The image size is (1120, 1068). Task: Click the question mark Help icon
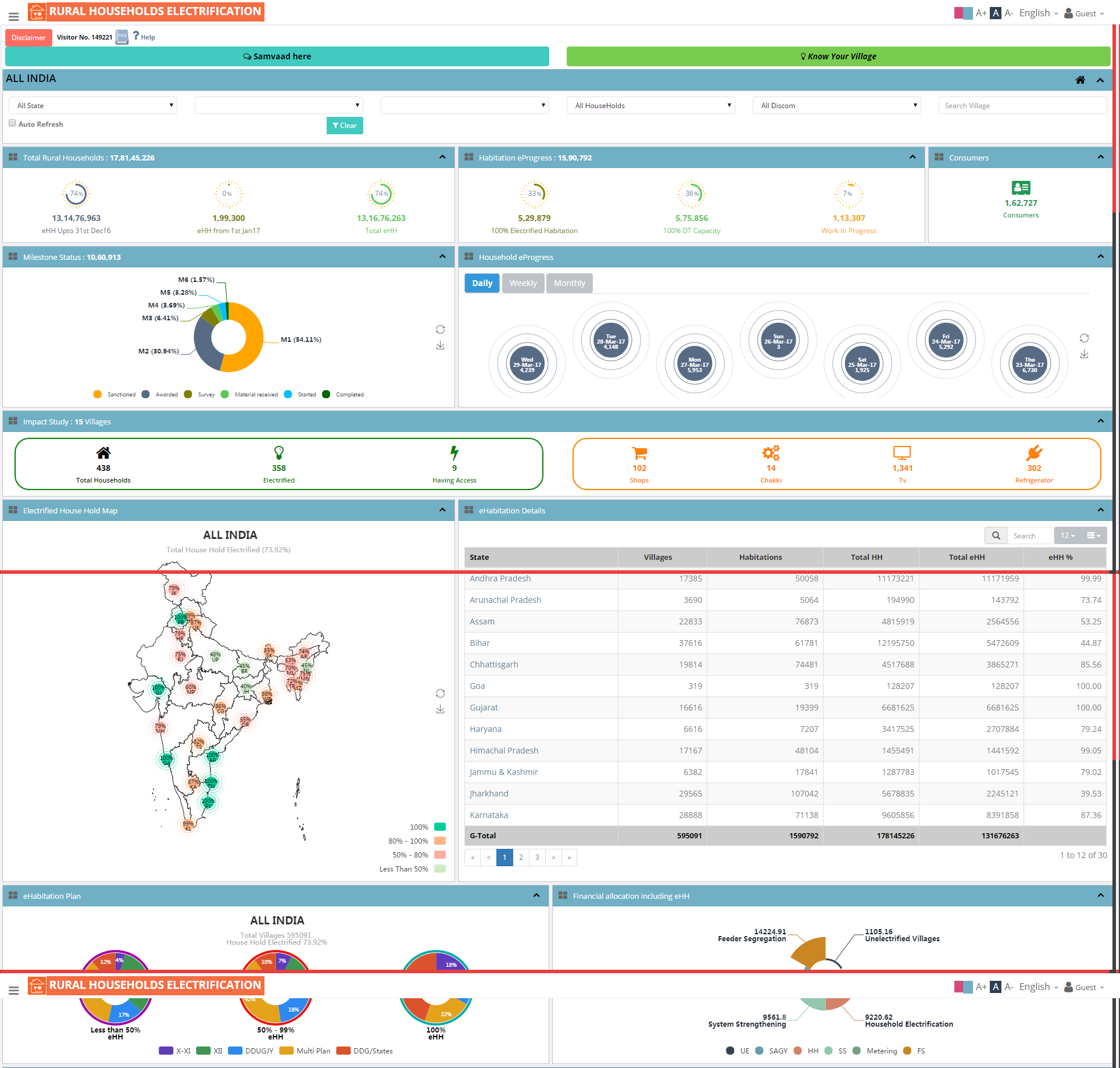[136, 35]
